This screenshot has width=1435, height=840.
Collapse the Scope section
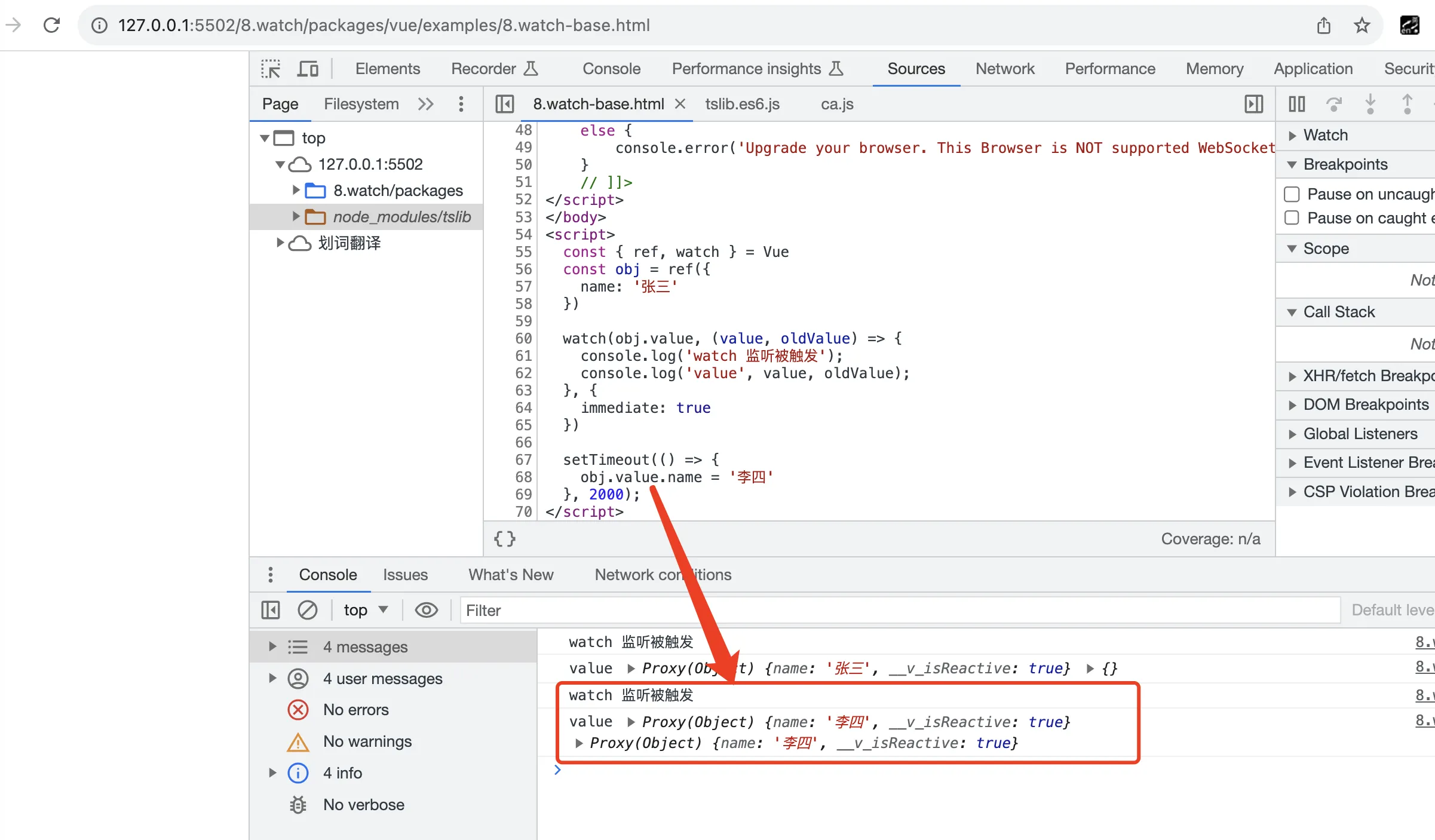pos(1292,249)
